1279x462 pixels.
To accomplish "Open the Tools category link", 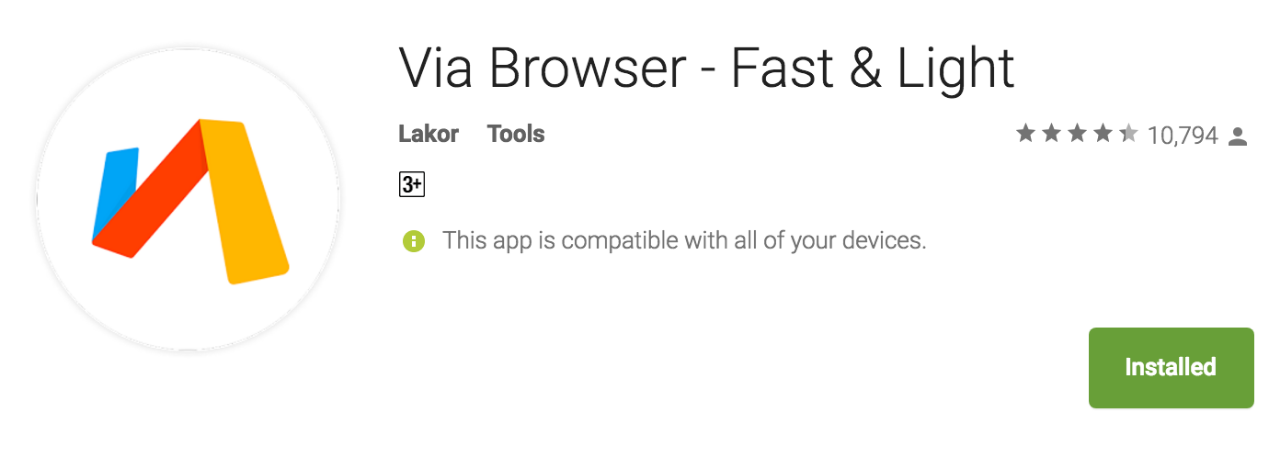I will [516, 133].
